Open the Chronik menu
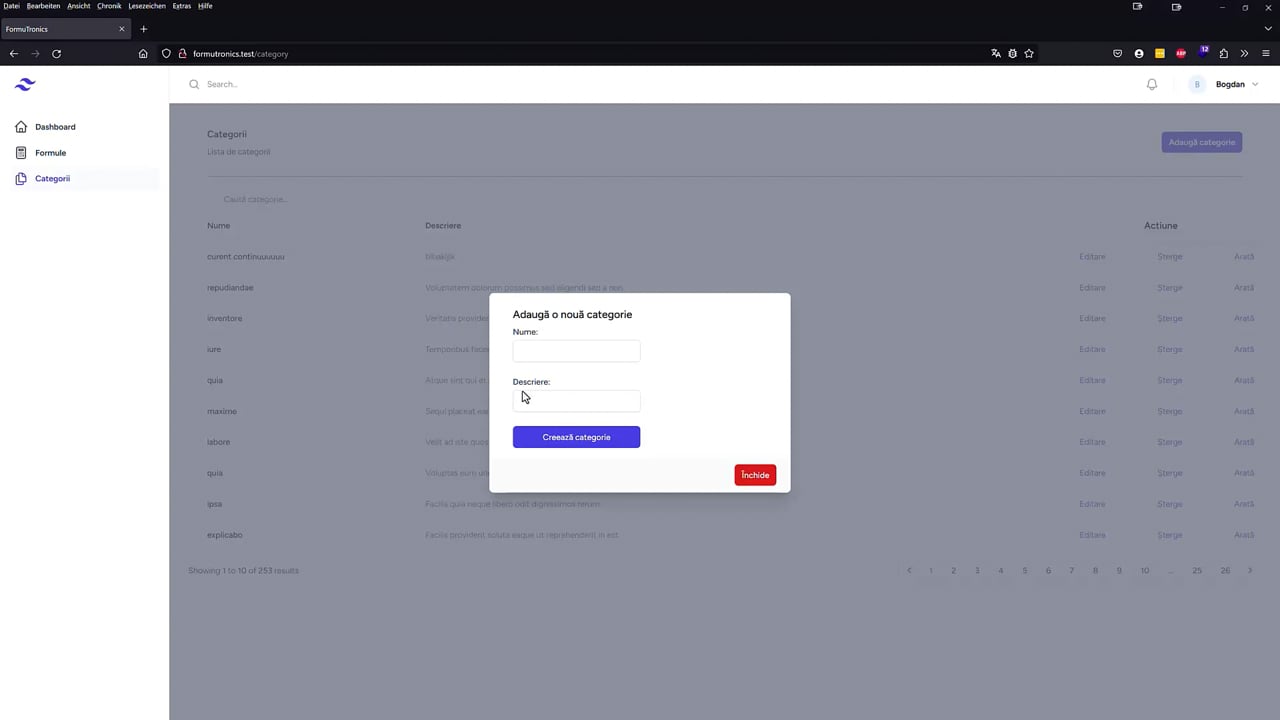 (109, 6)
